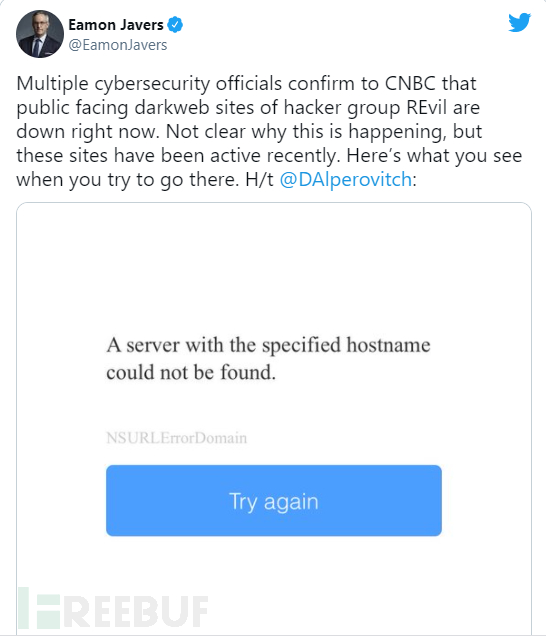This screenshot has width=546, height=636.
Task: Click 'when you try to go there' text
Action: tap(127, 180)
